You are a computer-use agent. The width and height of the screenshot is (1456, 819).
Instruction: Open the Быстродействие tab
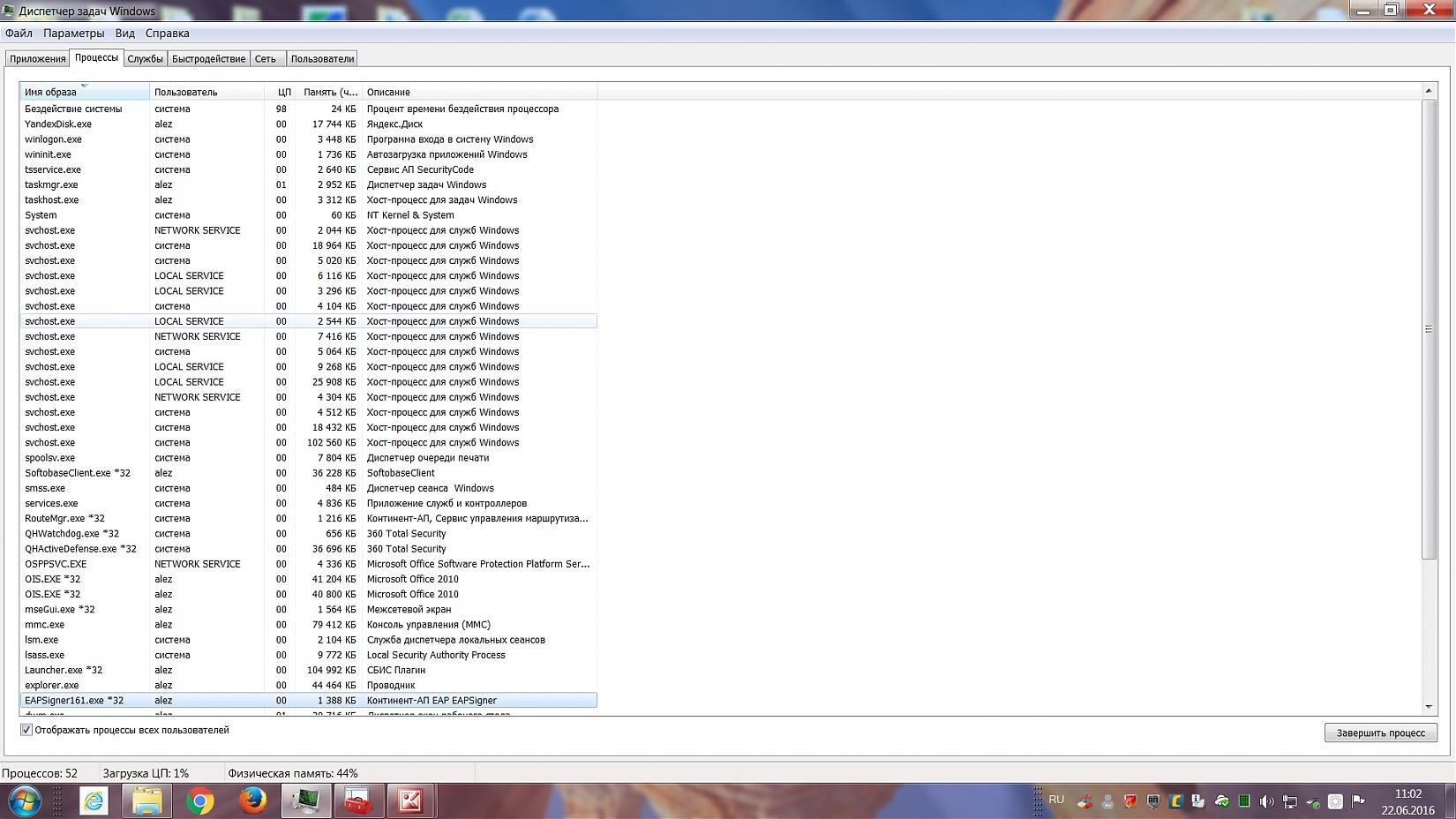click(x=208, y=59)
